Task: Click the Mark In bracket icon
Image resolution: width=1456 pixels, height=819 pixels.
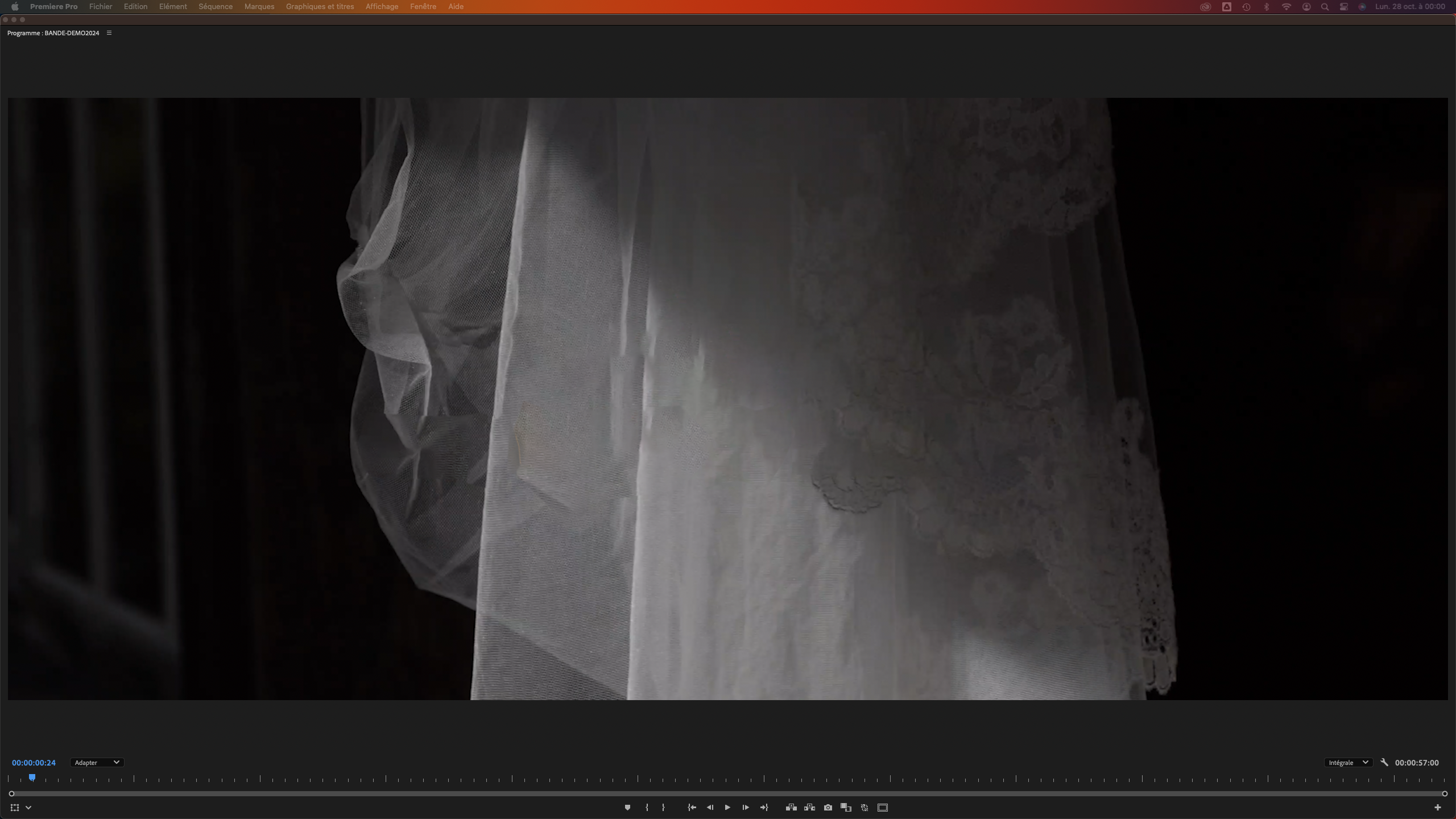Action: 647,808
